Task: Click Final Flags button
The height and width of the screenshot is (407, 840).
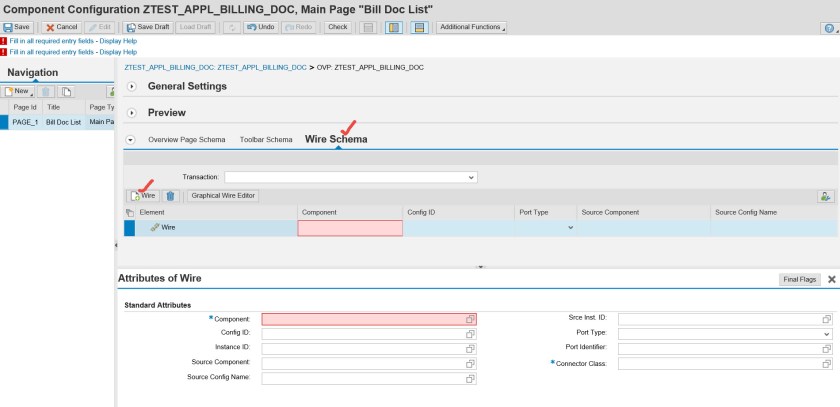Action: (799, 280)
